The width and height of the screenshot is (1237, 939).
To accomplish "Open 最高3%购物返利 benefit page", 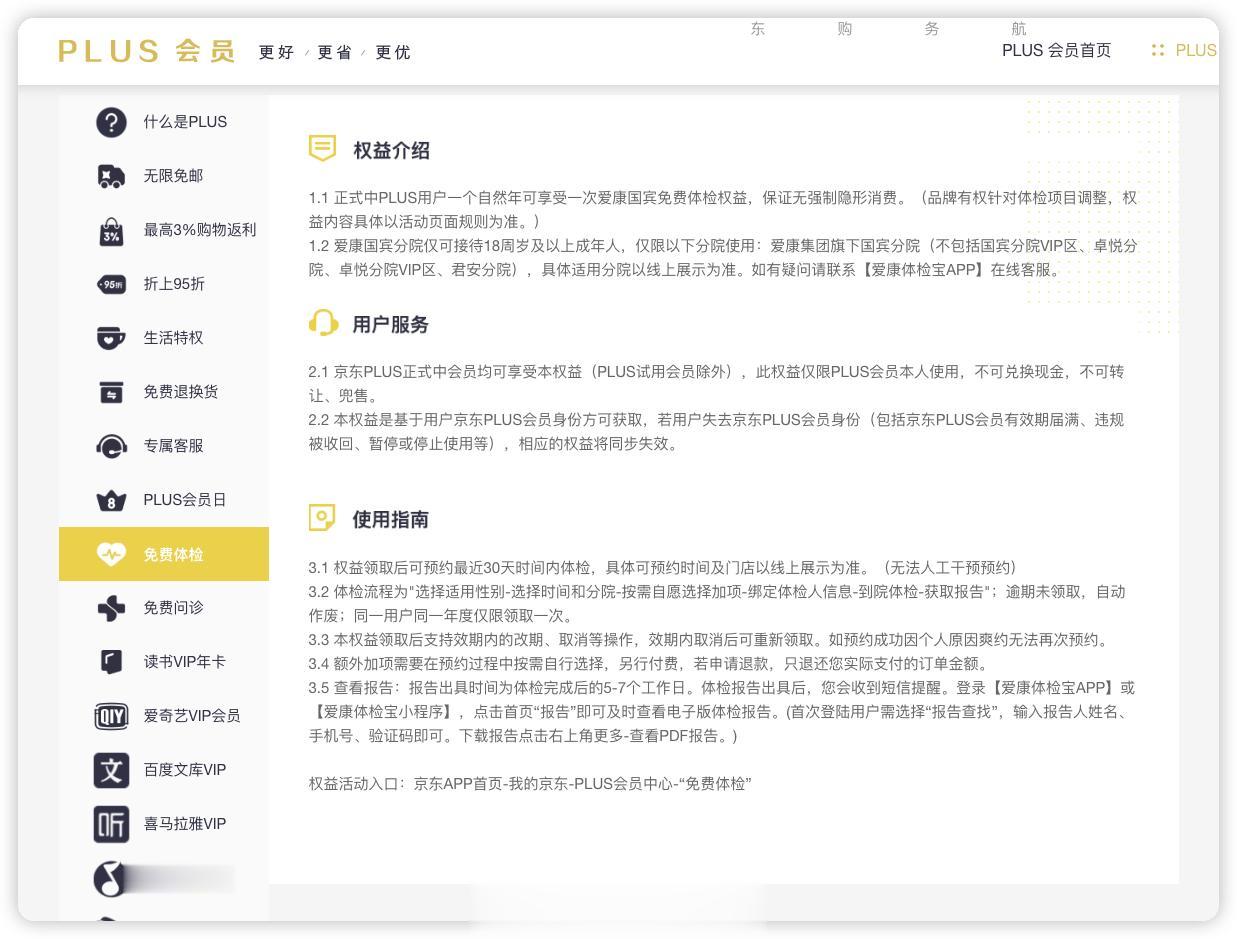I will click(x=164, y=230).
